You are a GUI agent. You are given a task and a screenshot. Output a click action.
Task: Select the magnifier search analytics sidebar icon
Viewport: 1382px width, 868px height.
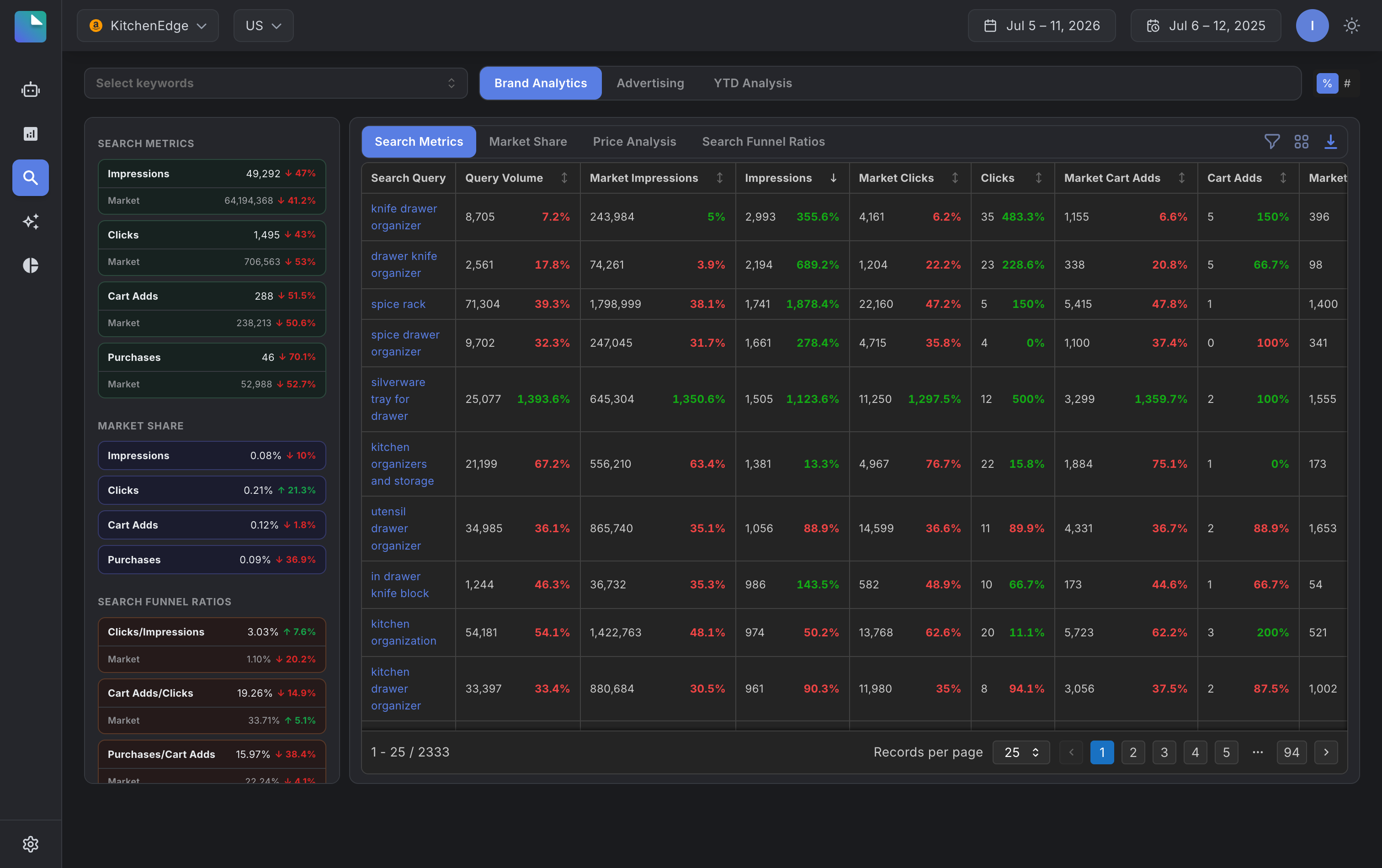[31, 178]
